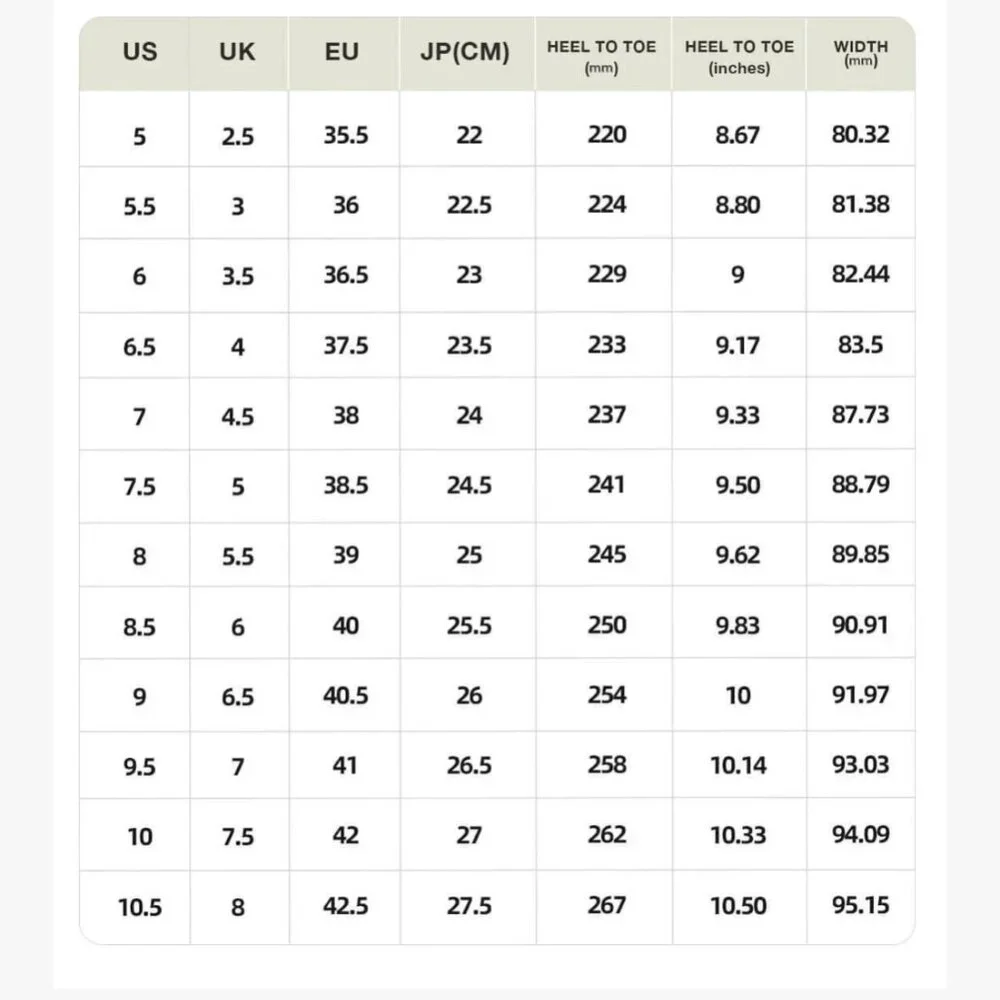The height and width of the screenshot is (1000, 1000).
Task: Select the EU column header
Action: [x=342, y=52]
